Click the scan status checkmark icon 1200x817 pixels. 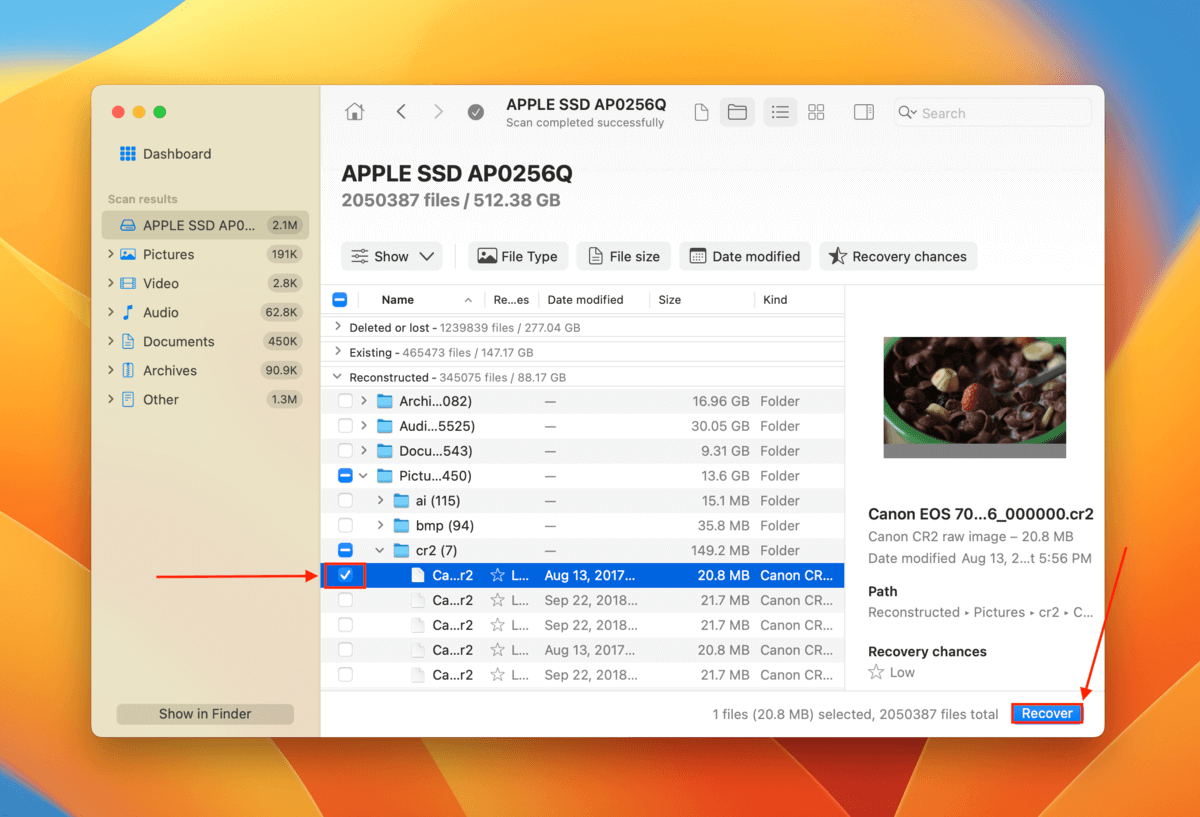click(476, 112)
